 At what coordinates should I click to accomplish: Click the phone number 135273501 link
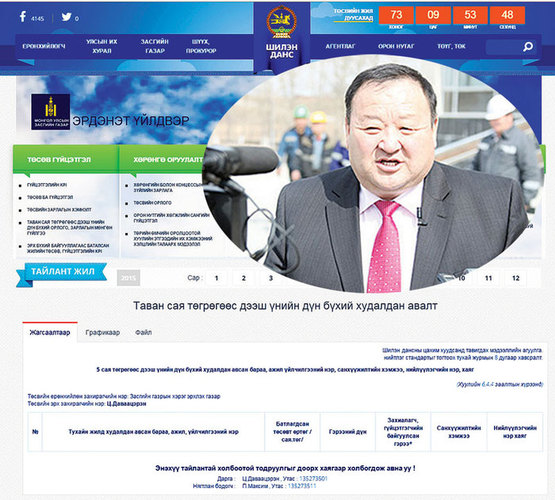[313, 478]
